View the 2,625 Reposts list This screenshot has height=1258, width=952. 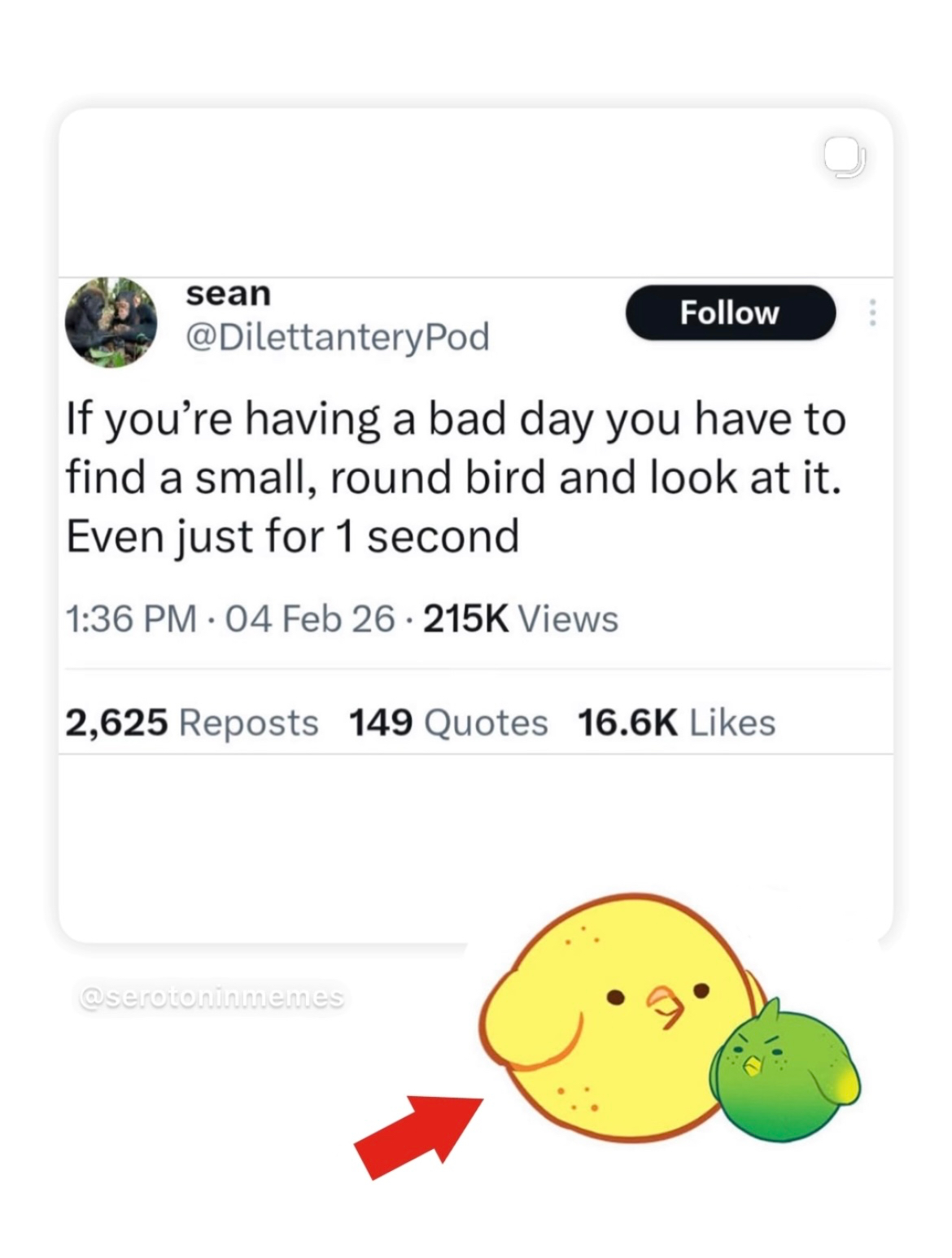pos(192,723)
